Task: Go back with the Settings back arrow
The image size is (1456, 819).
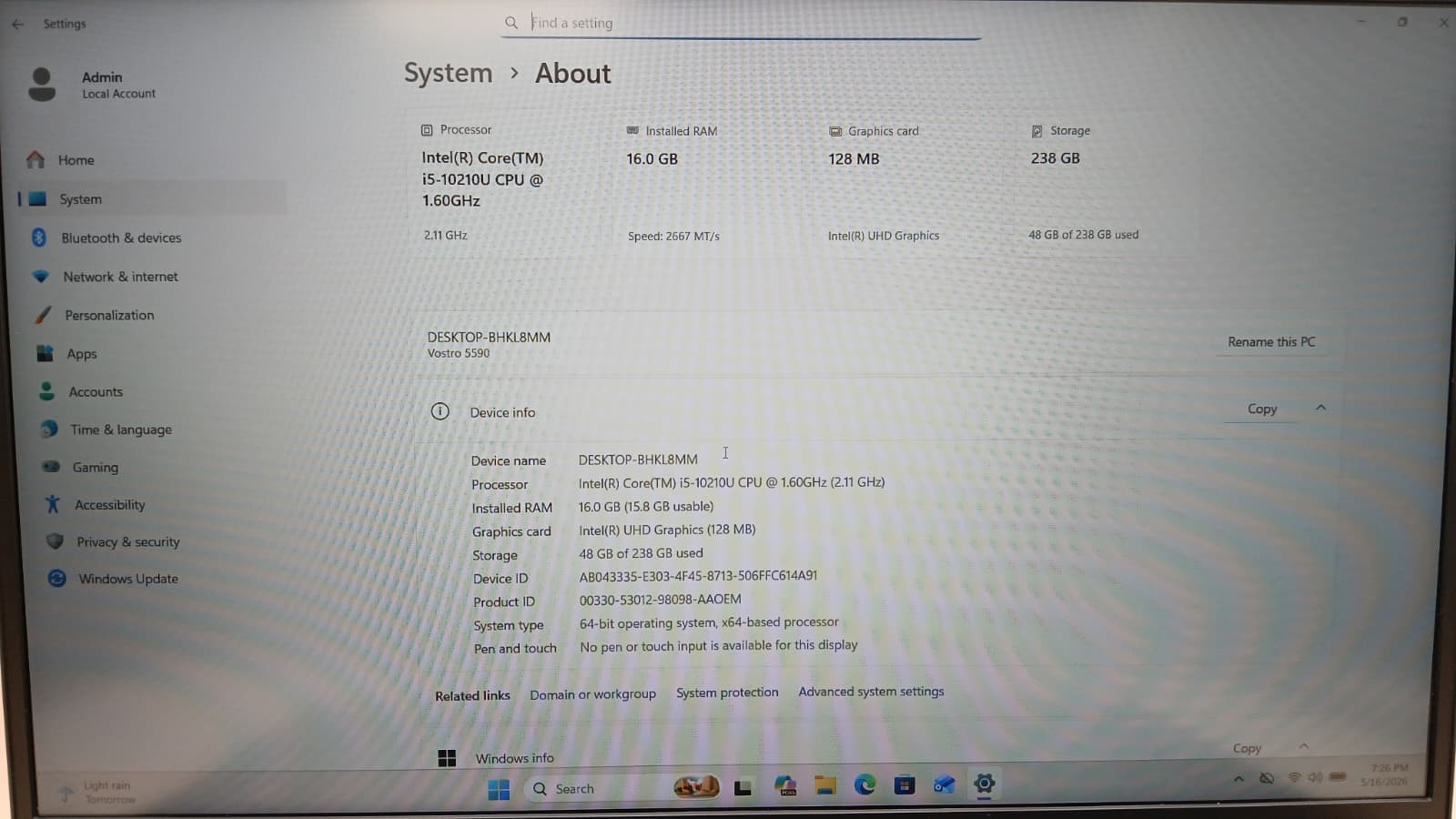Action: point(18,24)
